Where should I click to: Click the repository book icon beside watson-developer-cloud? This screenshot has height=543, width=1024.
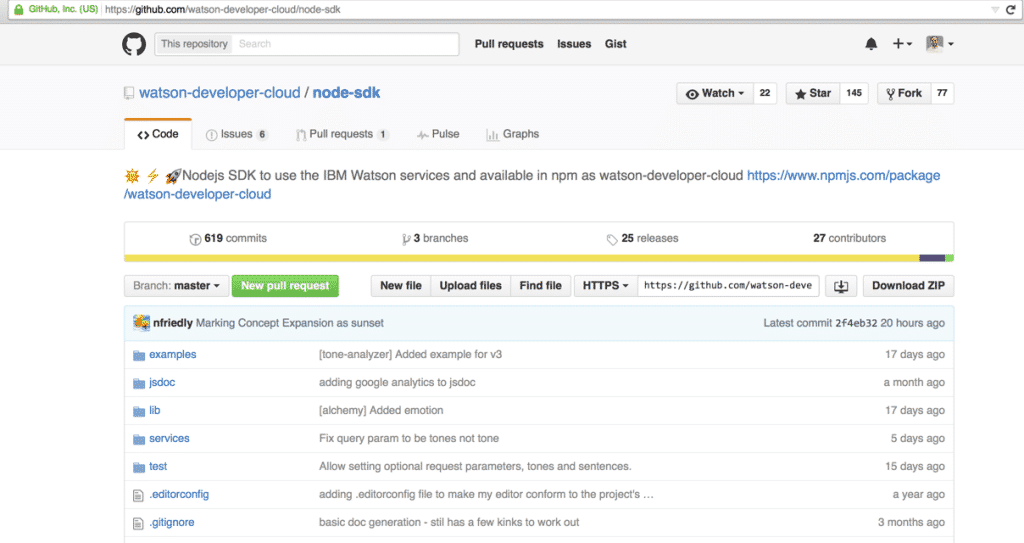129,93
